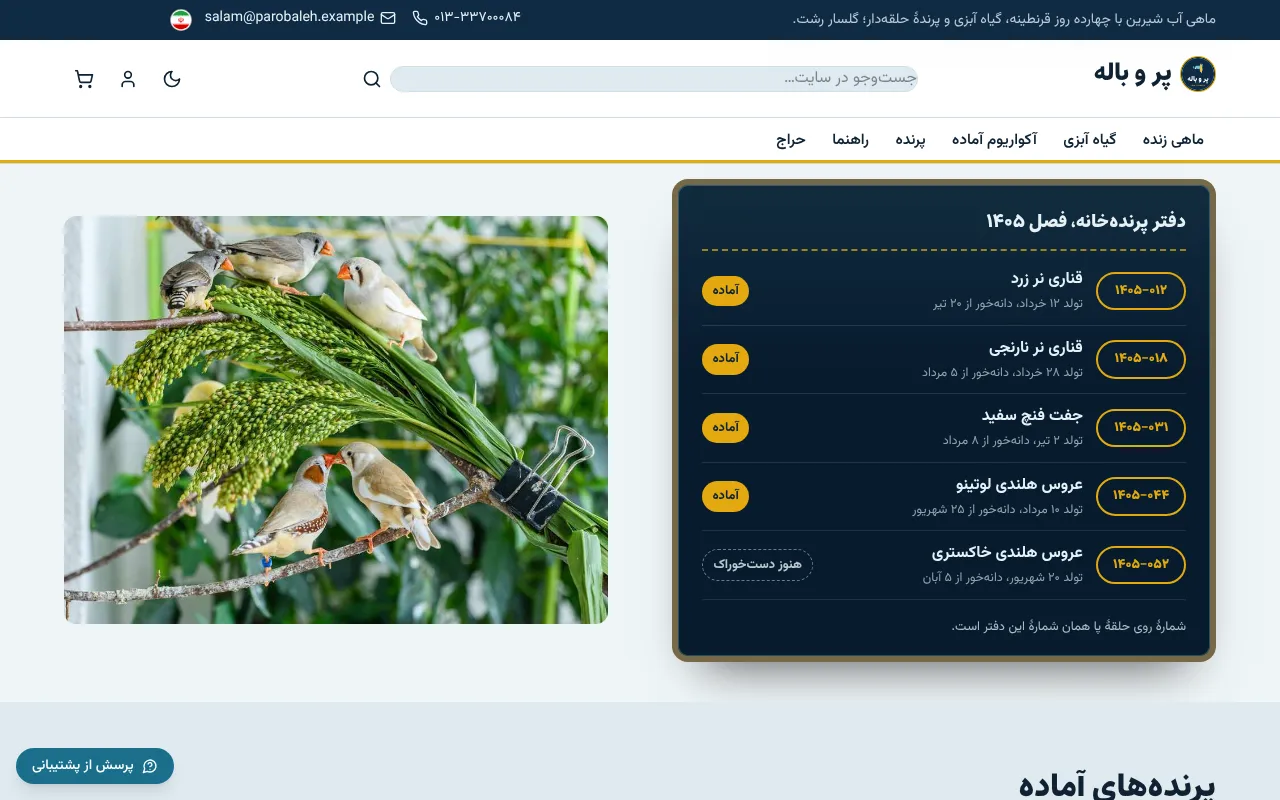Click آماده status for قناری نر زرد
The height and width of the screenshot is (800, 1280).
(x=725, y=291)
